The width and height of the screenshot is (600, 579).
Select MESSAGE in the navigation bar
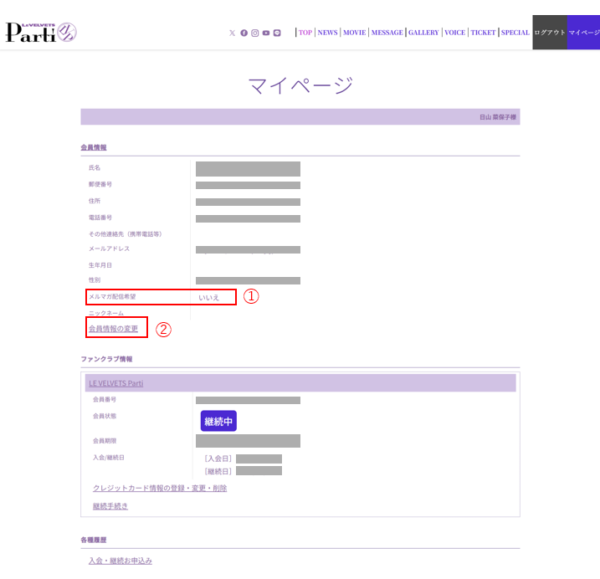(387, 33)
